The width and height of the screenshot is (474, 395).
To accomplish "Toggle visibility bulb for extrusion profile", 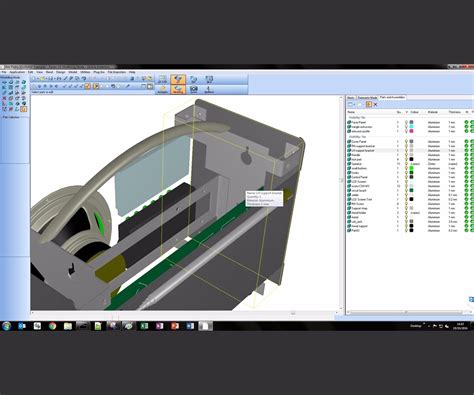I will point(406,131).
